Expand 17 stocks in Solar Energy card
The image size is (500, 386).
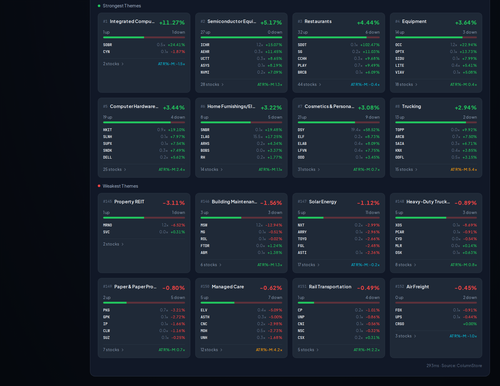[x=309, y=265]
